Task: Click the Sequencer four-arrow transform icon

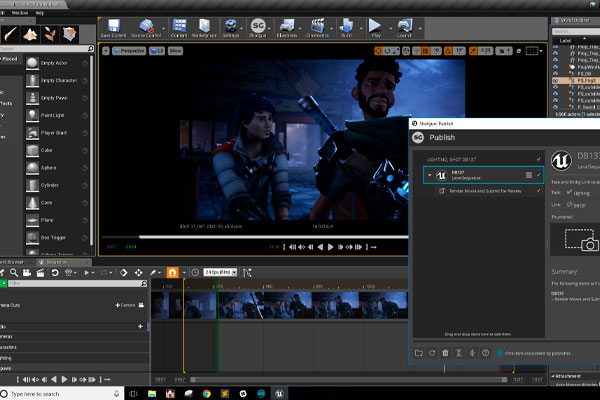Action: tap(139, 272)
